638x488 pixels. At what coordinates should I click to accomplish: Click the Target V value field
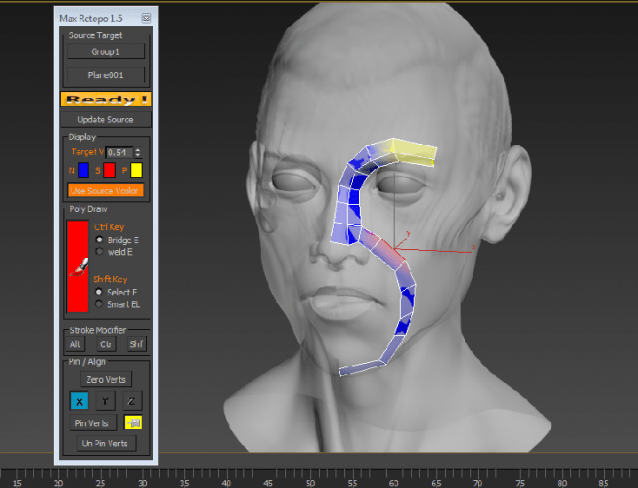point(119,152)
